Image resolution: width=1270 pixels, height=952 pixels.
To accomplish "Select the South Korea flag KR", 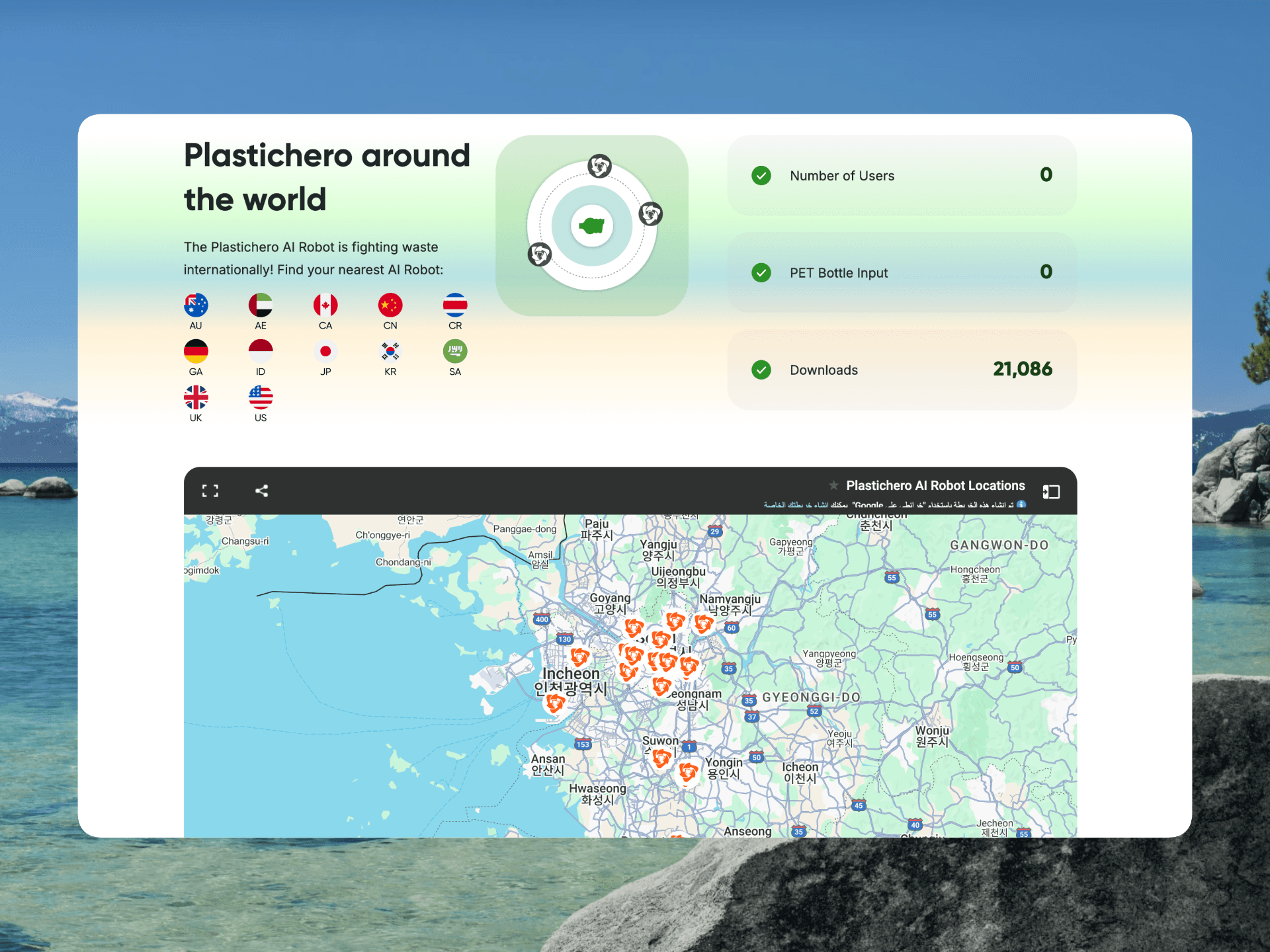I will pyautogui.click(x=390, y=351).
